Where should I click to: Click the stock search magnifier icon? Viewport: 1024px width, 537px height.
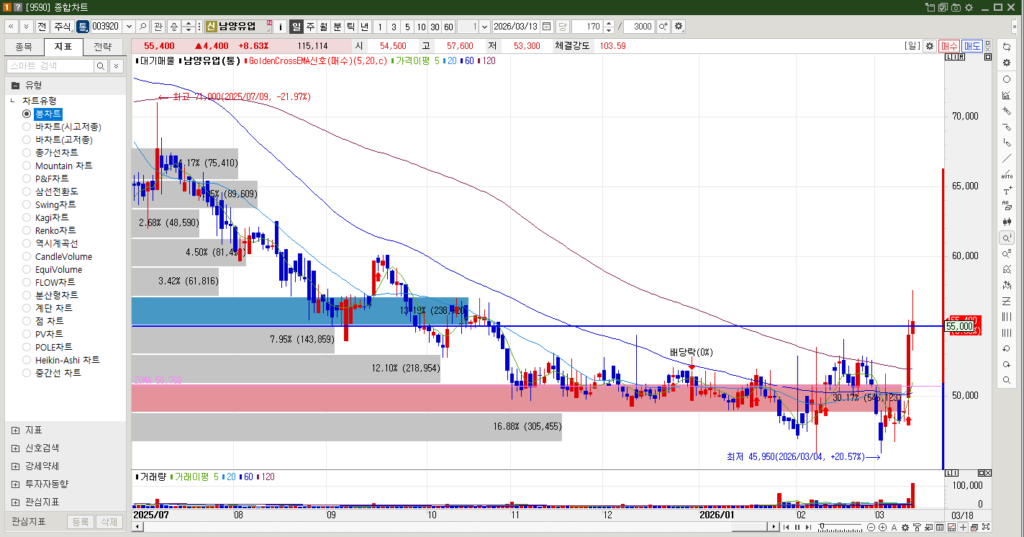pos(143,26)
